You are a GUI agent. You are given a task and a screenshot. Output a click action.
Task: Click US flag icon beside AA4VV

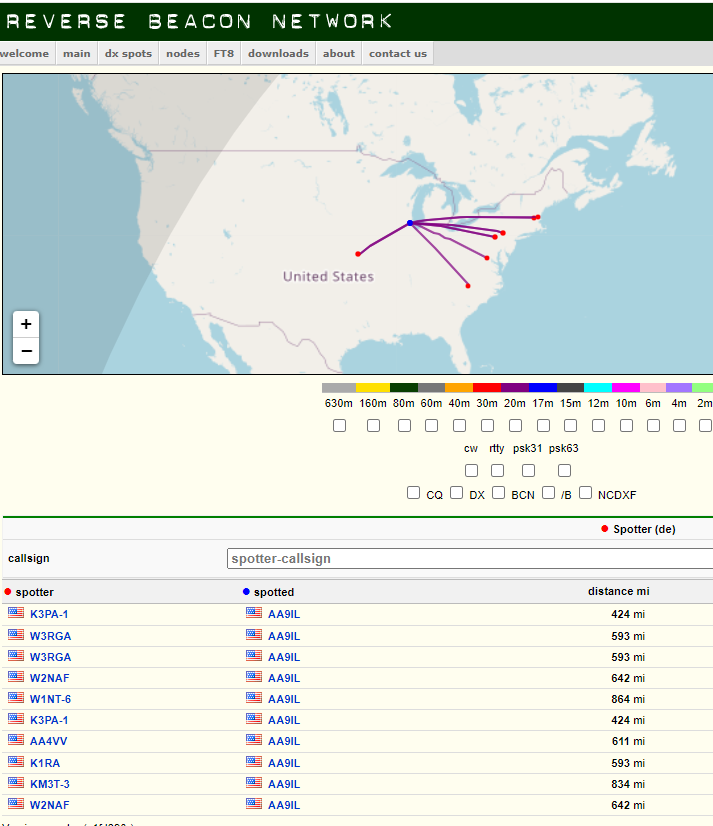(16, 740)
